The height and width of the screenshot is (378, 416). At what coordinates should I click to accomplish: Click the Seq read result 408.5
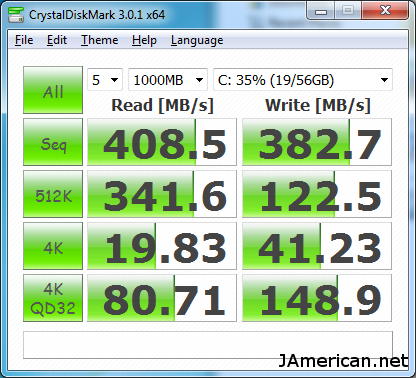162,142
